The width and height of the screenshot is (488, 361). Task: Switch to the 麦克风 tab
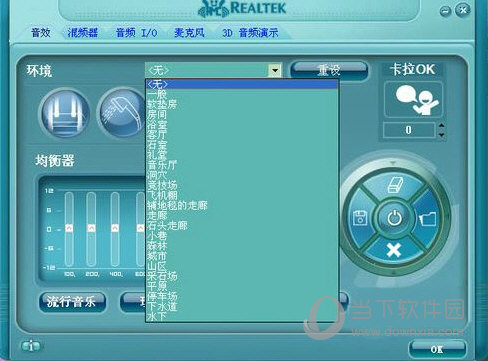189,32
